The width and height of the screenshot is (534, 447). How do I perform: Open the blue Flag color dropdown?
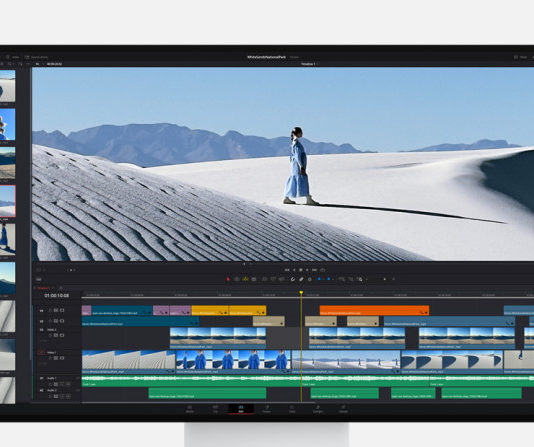tap(324, 279)
